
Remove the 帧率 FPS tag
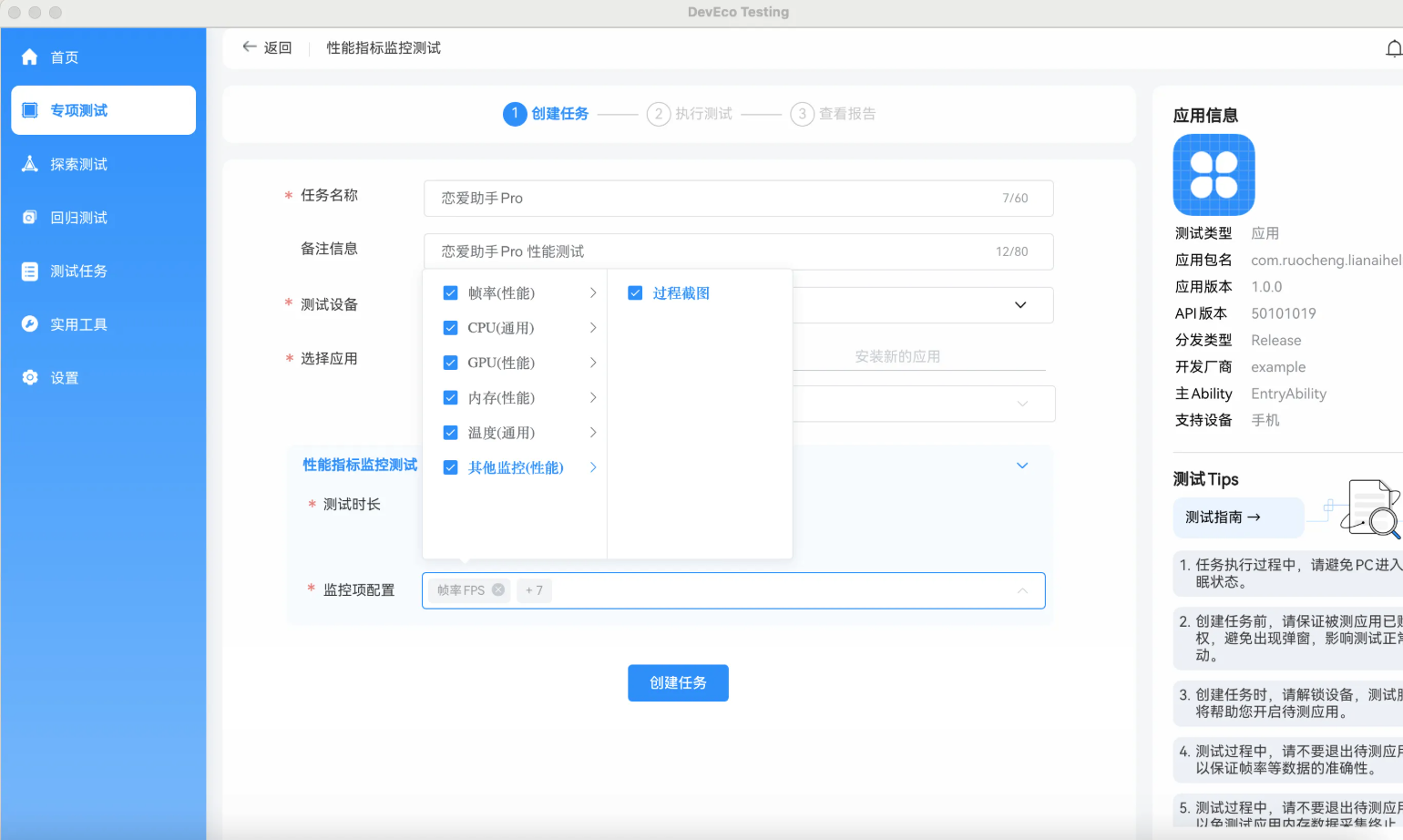(x=497, y=589)
